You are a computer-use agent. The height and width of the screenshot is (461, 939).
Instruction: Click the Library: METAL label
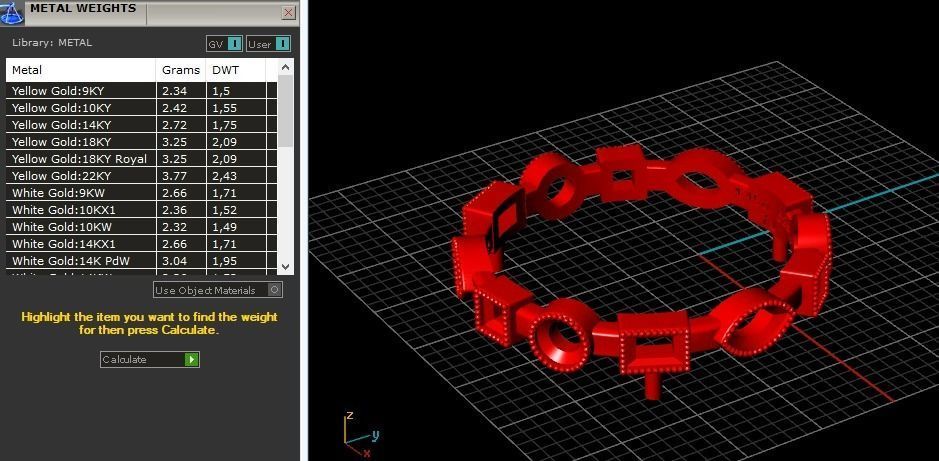52,43
